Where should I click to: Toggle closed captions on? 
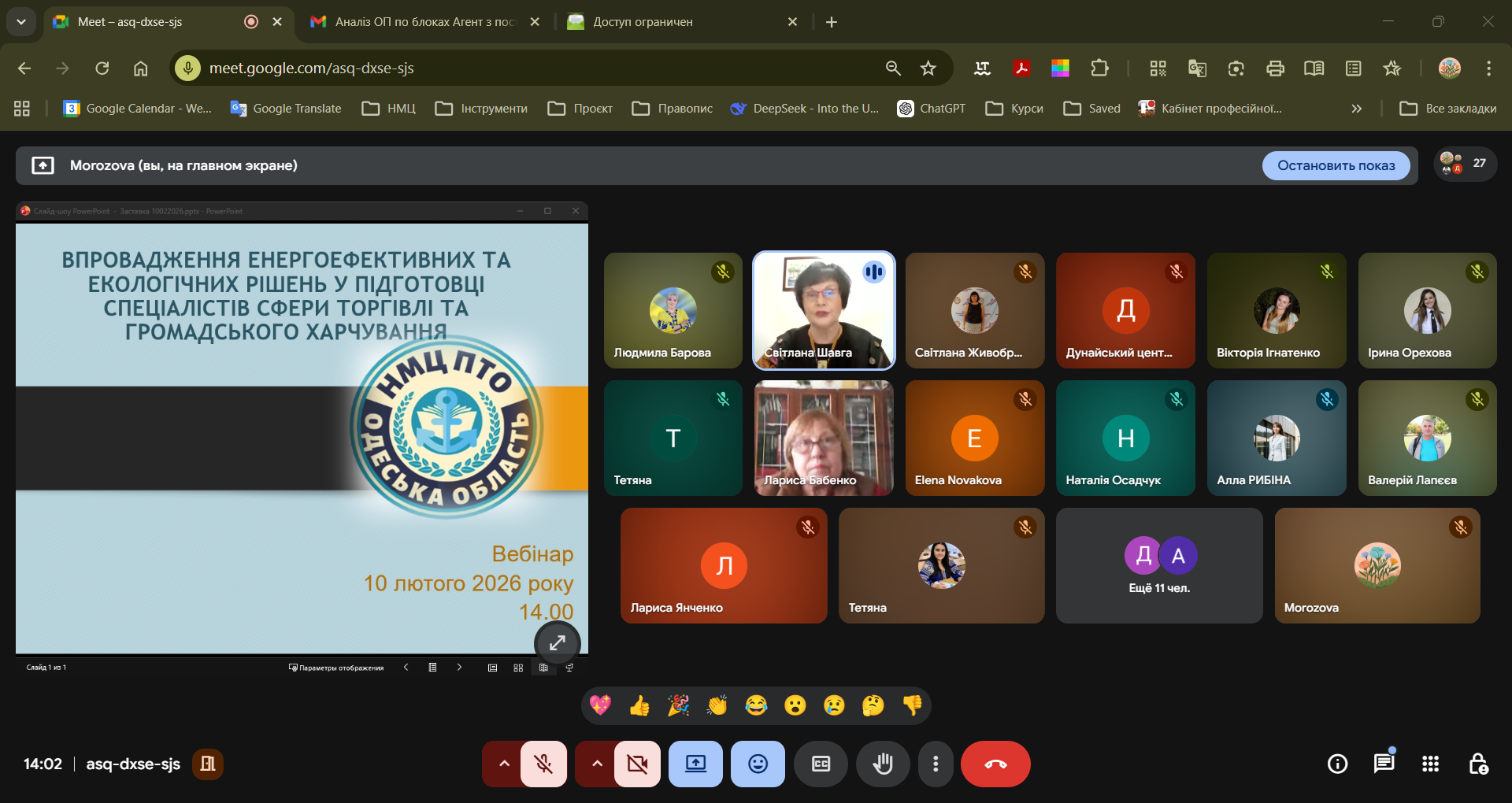pos(821,764)
